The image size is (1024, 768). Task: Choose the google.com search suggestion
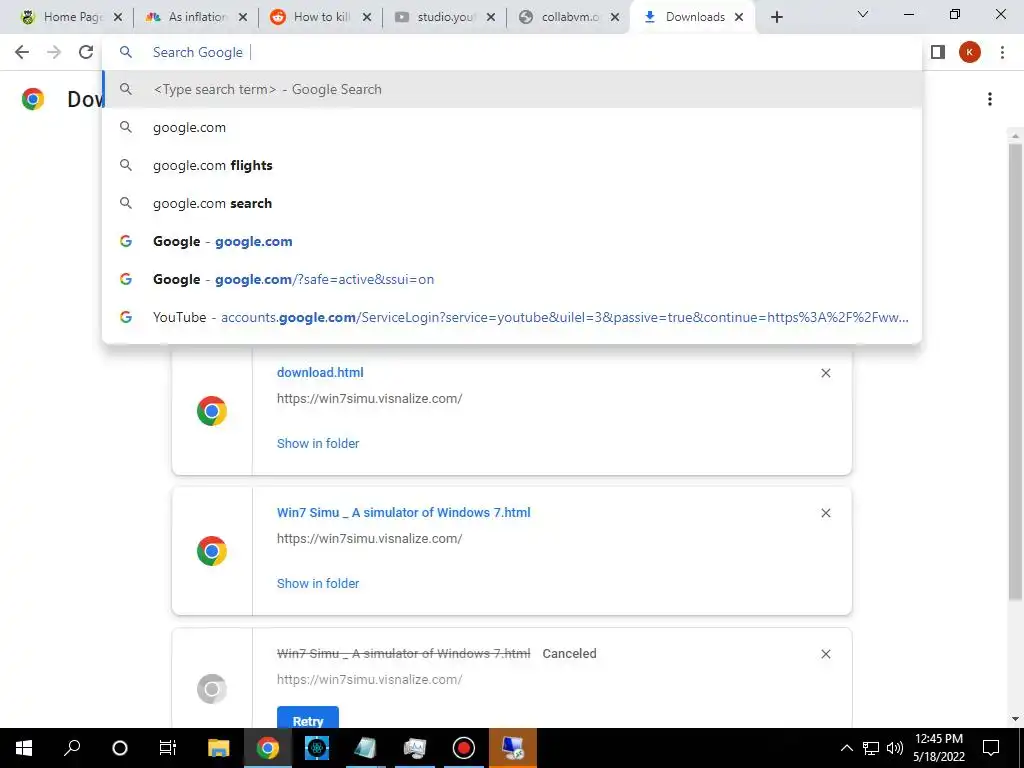(513, 127)
